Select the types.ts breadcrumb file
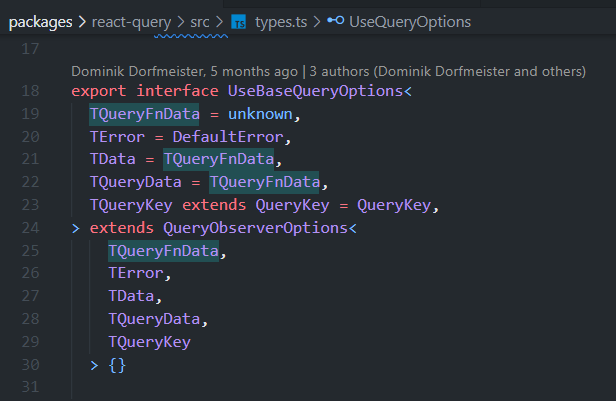 281,22
